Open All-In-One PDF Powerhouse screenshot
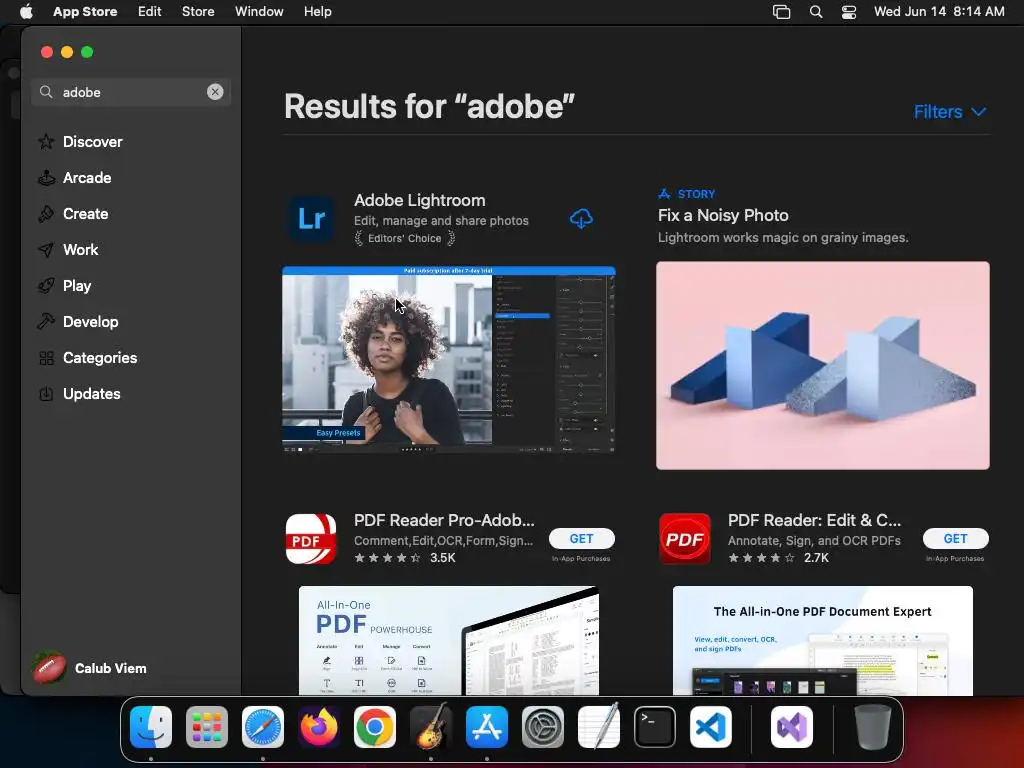This screenshot has width=1024, height=768. [449, 641]
